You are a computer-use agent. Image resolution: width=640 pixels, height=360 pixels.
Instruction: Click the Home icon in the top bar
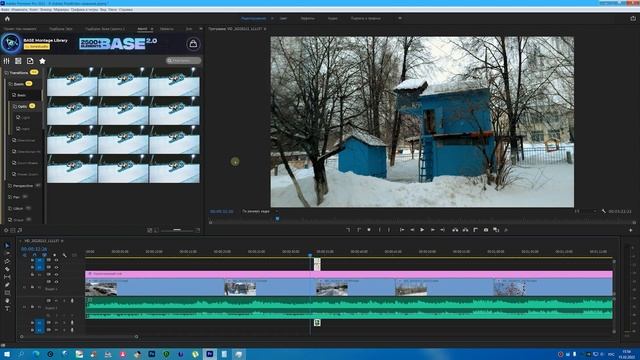(x=7, y=18)
